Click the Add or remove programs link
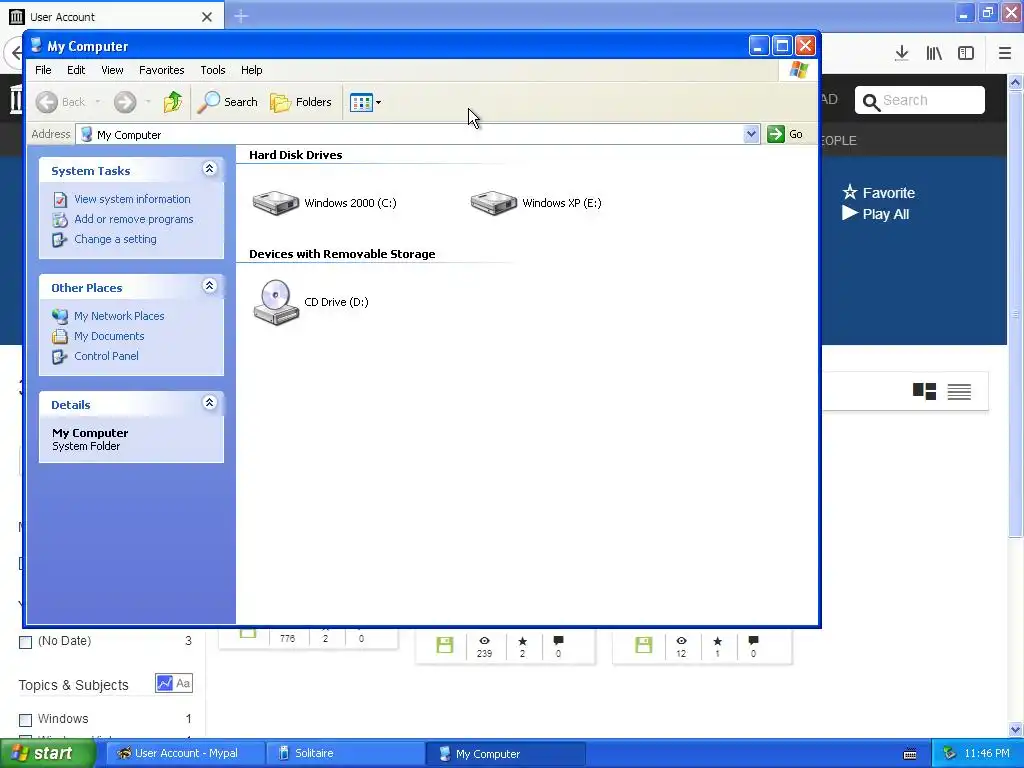 point(134,219)
